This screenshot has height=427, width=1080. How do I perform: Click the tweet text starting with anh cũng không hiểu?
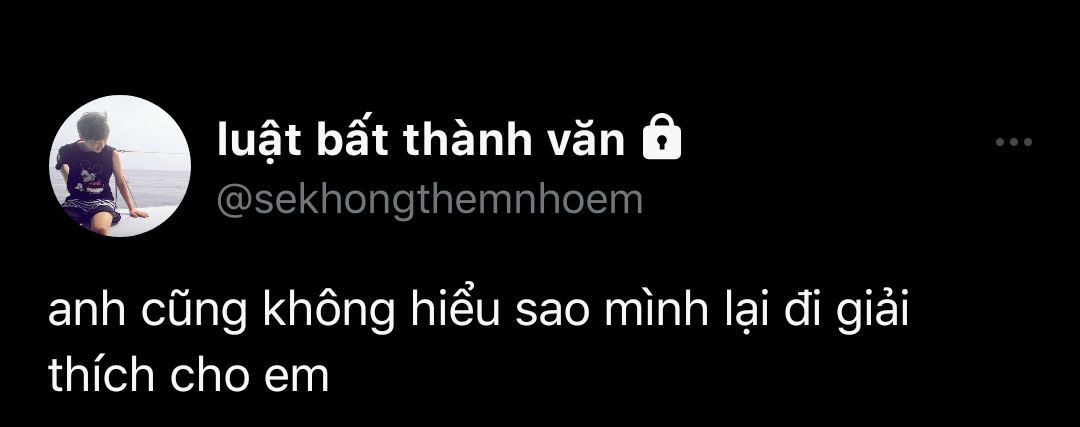coord(480,344)
